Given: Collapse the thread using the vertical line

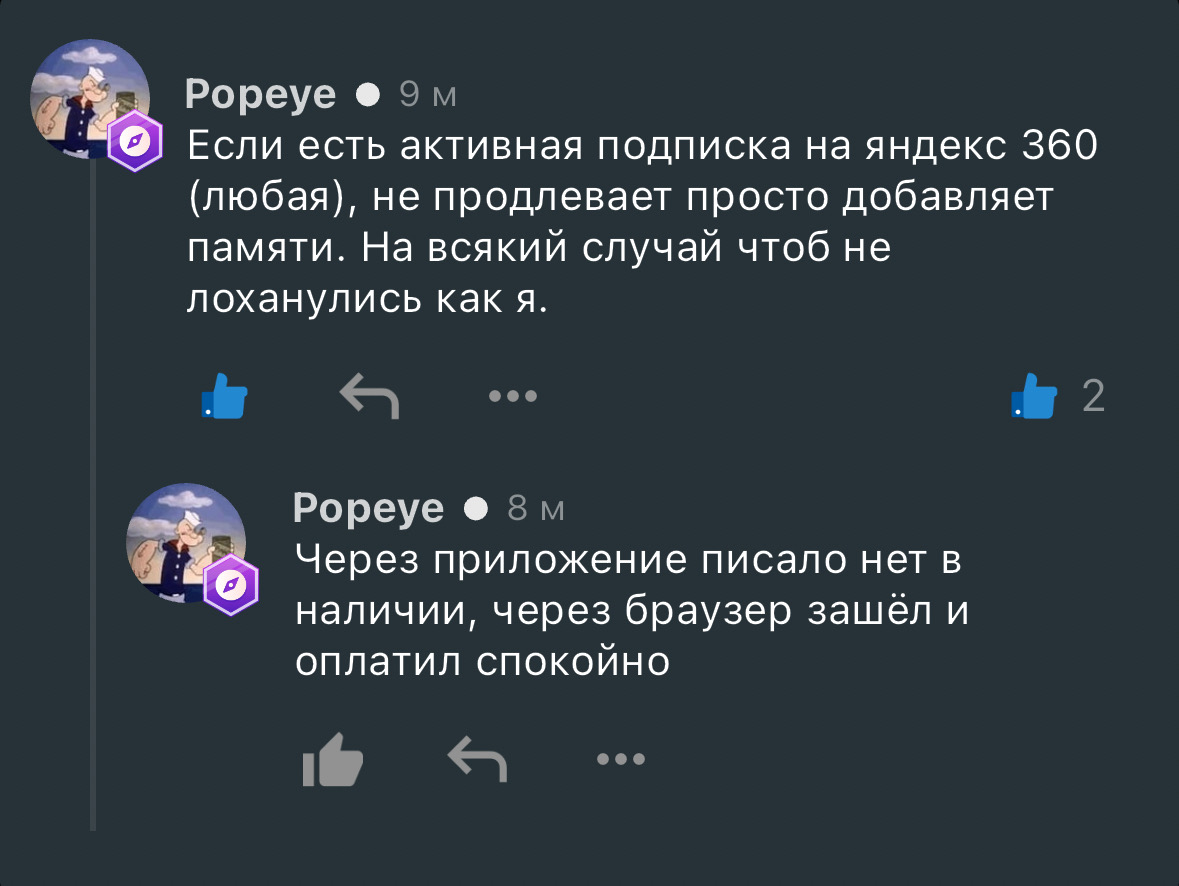Looking at the screenshot, I should pyautogui.click(x=93, y=500).
